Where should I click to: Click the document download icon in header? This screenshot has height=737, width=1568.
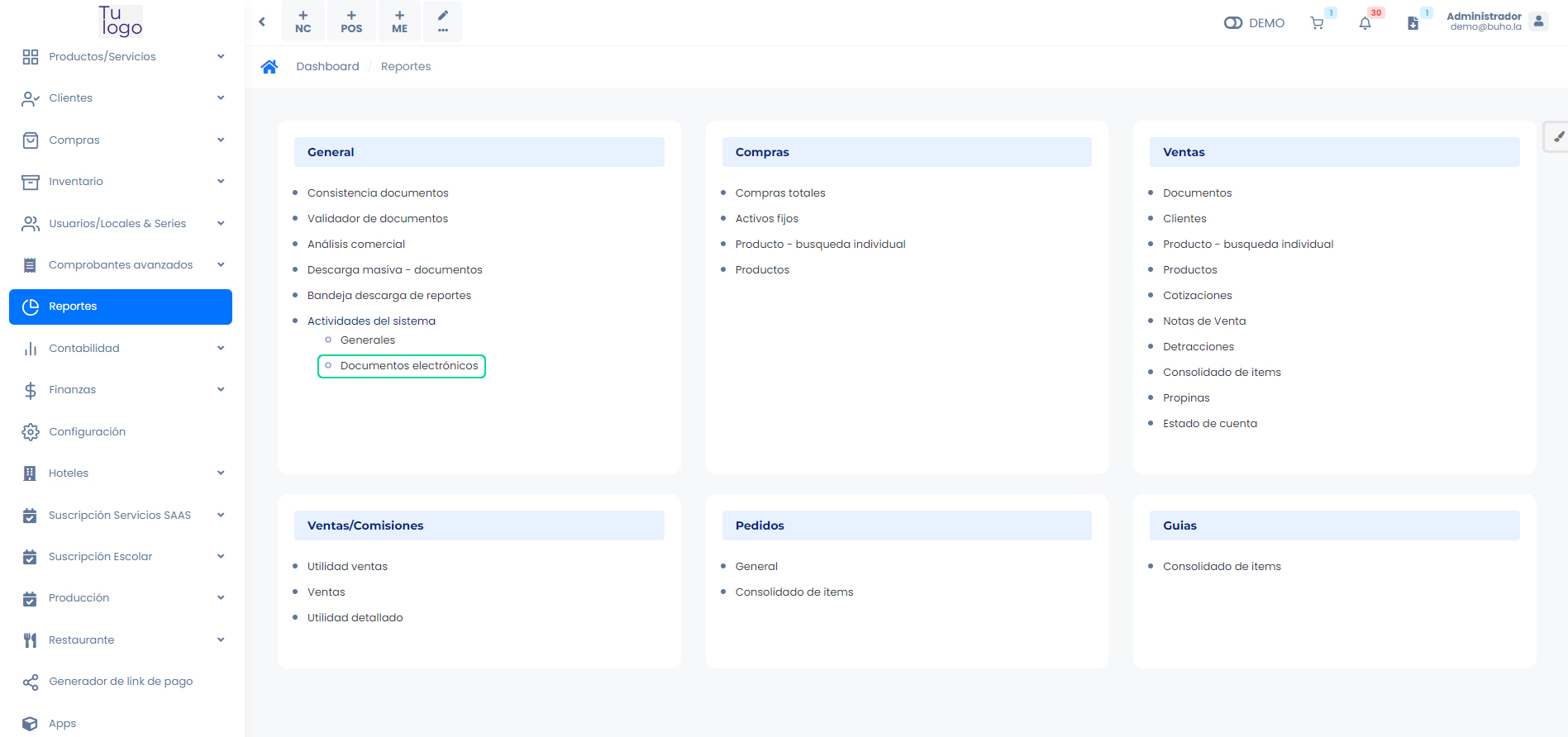1413,23
